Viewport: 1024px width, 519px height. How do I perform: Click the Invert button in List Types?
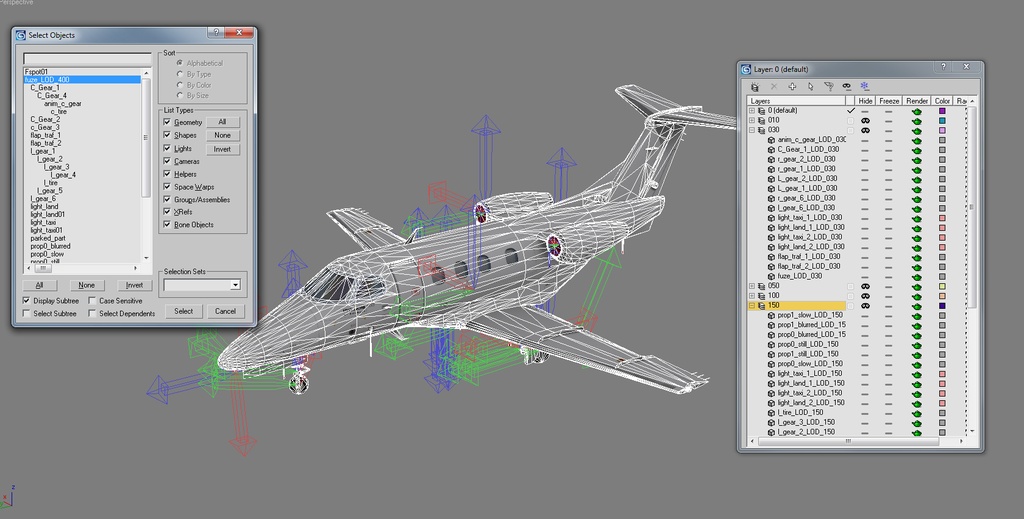222,149
